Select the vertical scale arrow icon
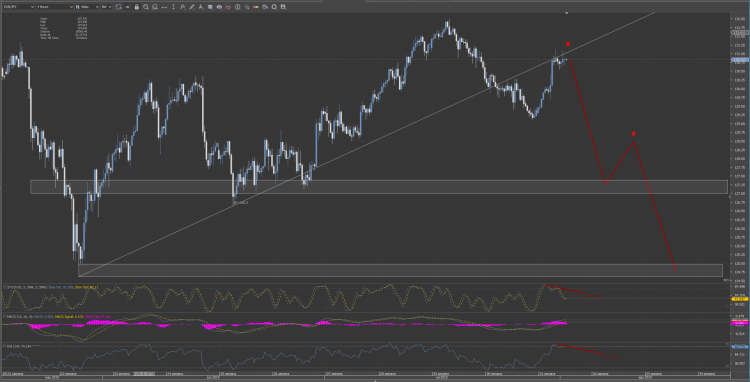 click(x=174, y=7)
